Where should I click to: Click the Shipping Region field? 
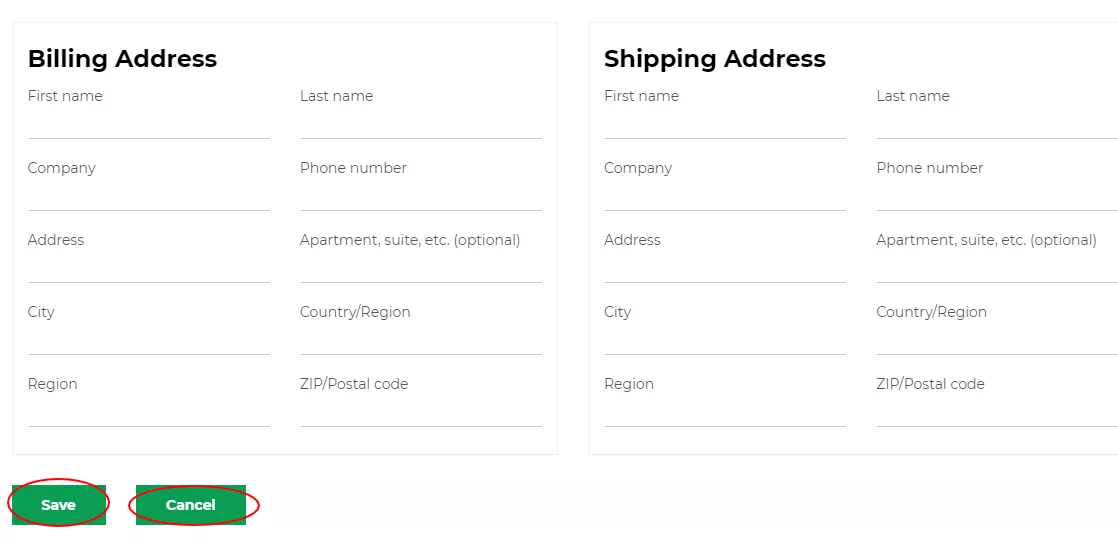(x=725, y=412)
